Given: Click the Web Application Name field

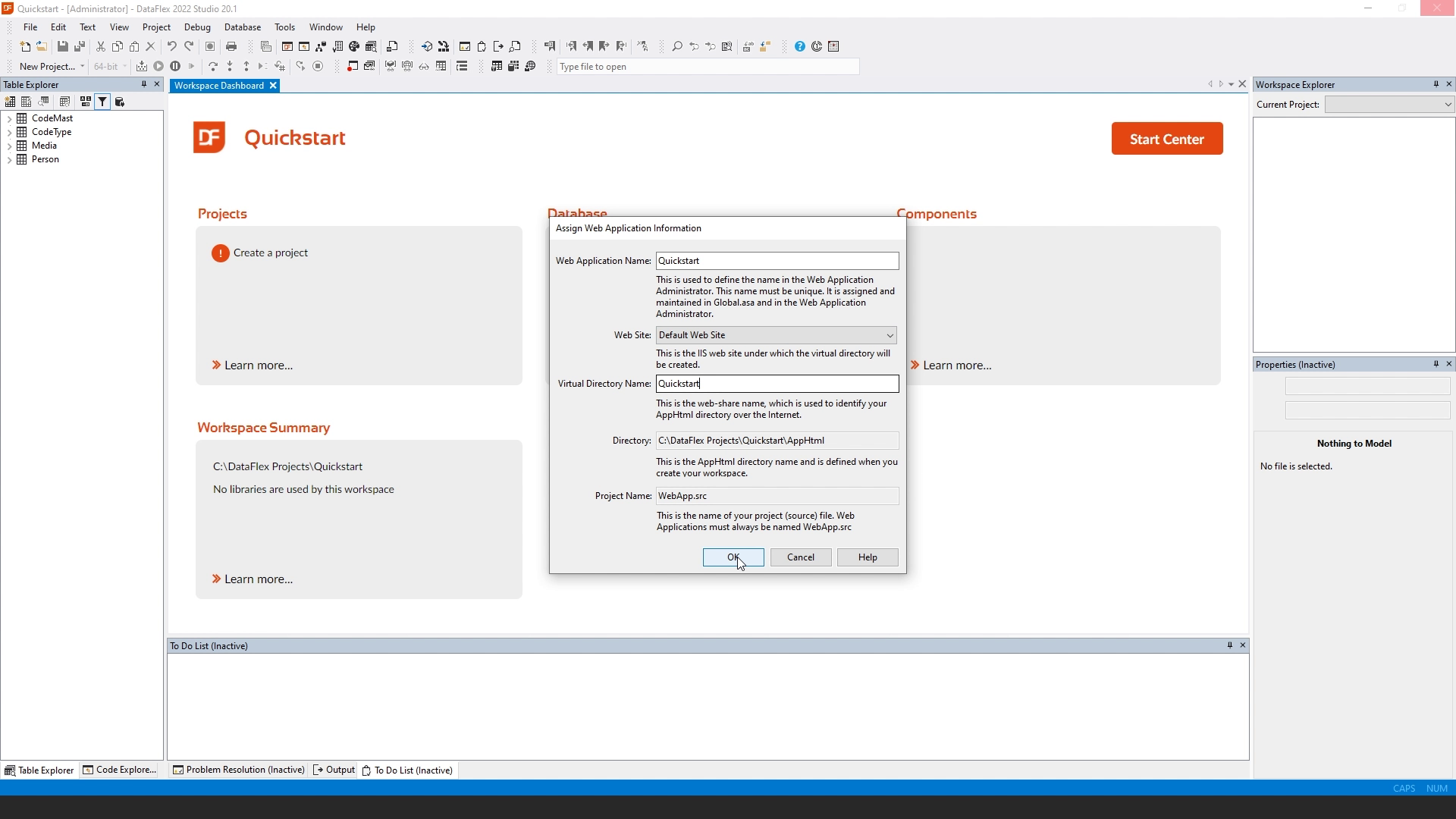Looking at the screenshot, I should click(777, 261).
